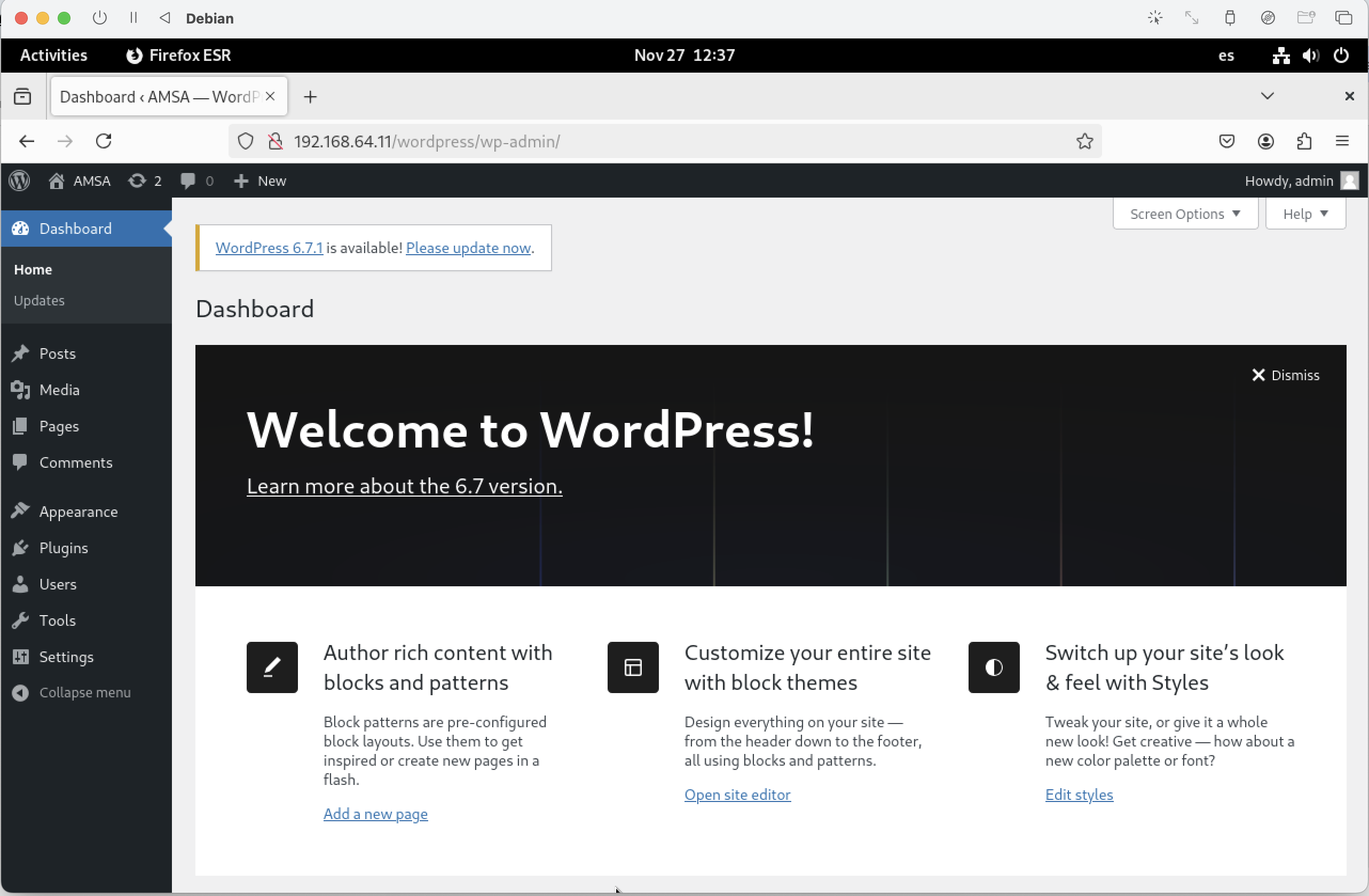Open the Users menu
Screen dimensions: 1369x896
click(86, 584)
